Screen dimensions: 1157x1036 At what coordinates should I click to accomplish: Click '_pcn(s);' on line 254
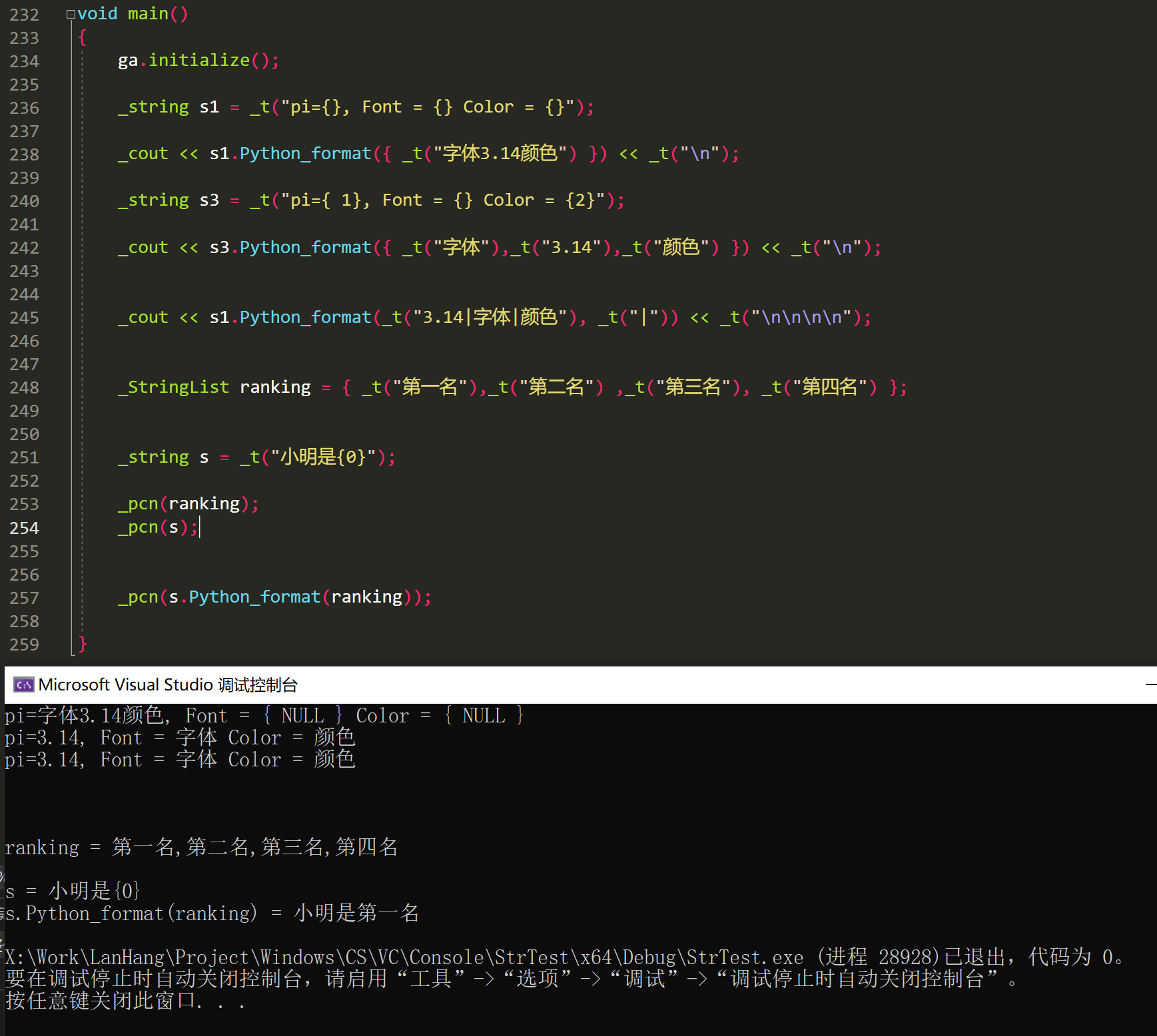click(x=158, y=527)
